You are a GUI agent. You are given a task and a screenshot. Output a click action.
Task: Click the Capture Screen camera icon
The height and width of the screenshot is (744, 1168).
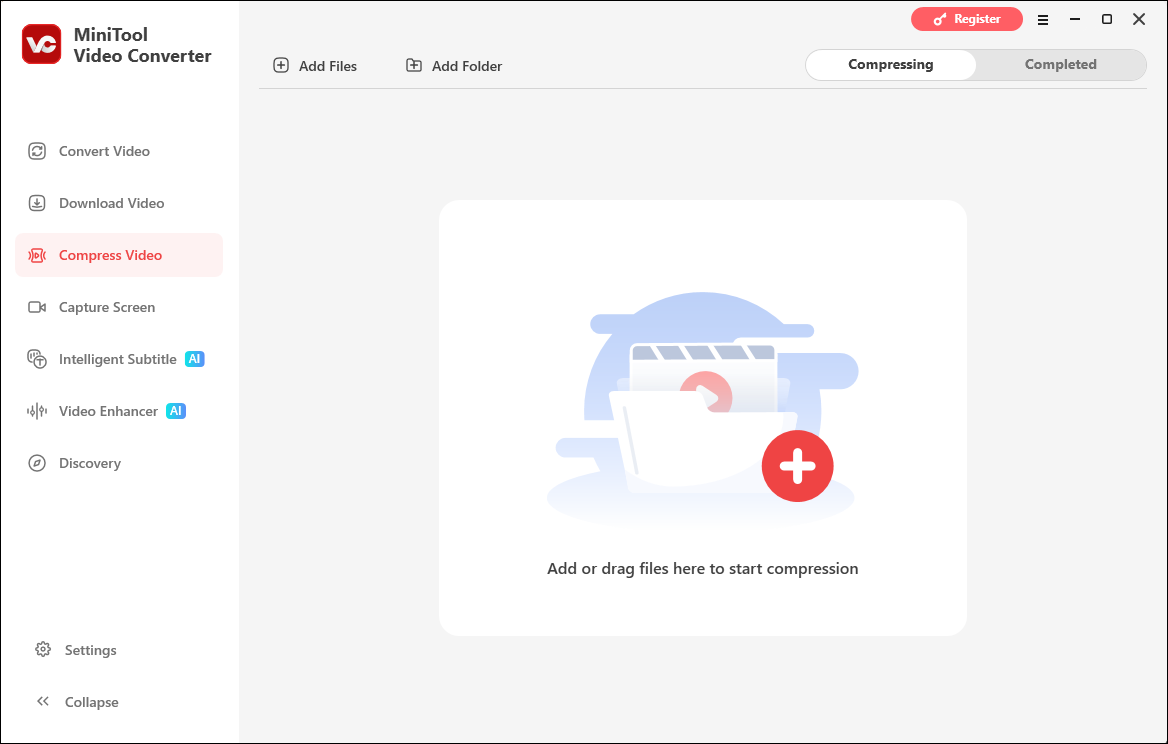[36, 308]
